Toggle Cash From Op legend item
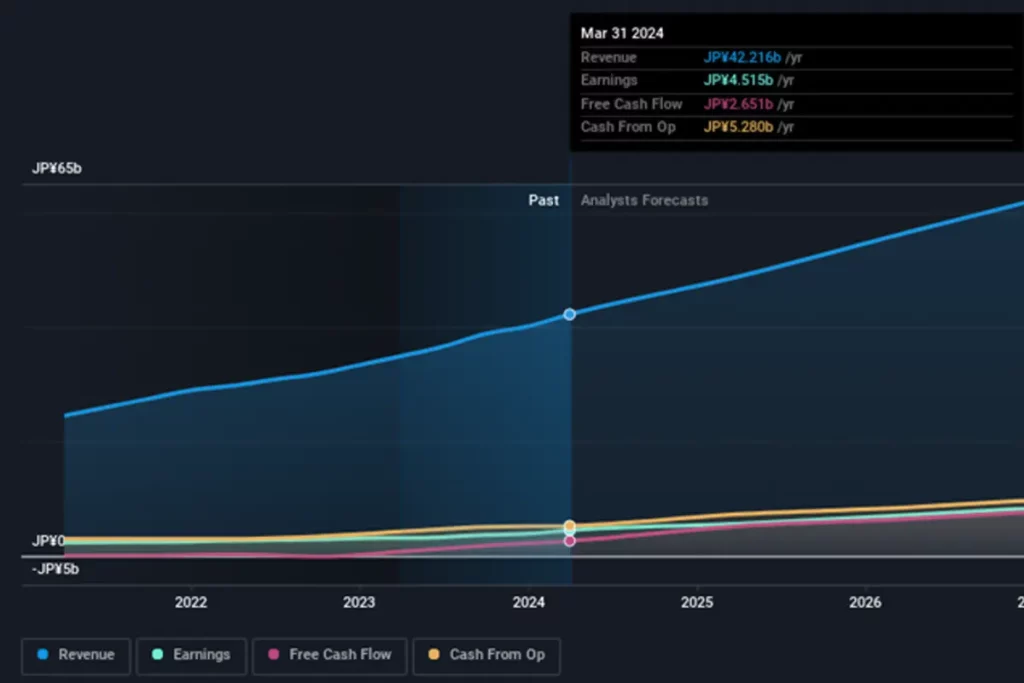Screen dimensions: 1024x683 coord(486,655)
